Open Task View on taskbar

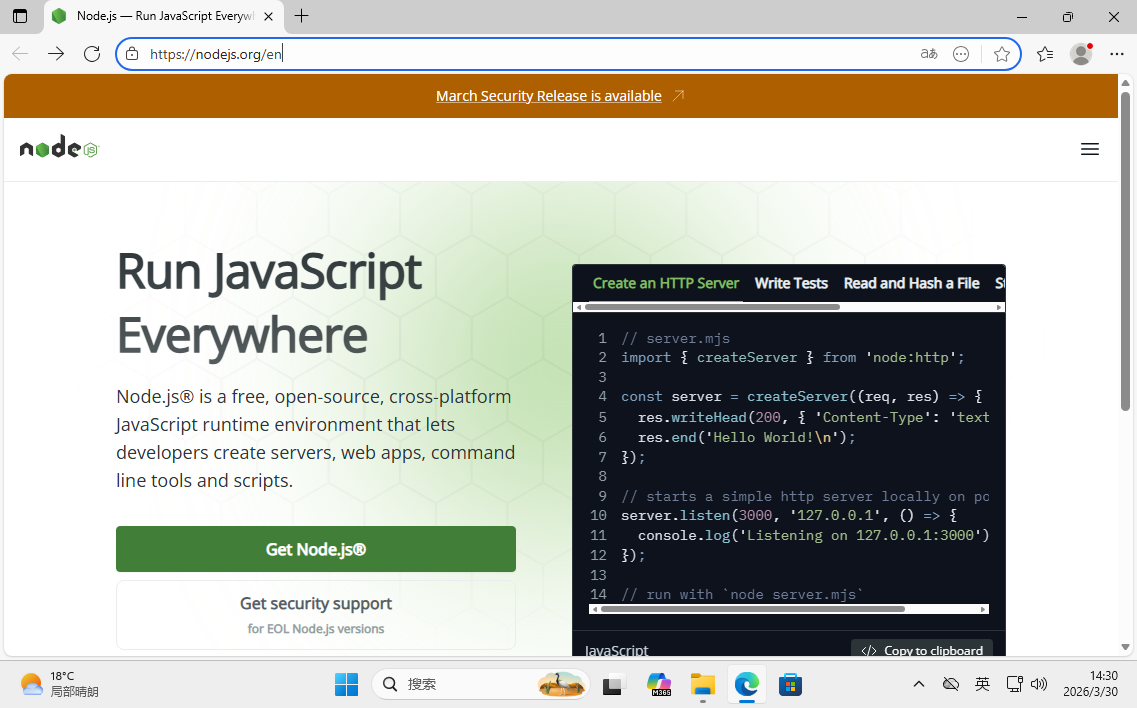coord(614,684)
